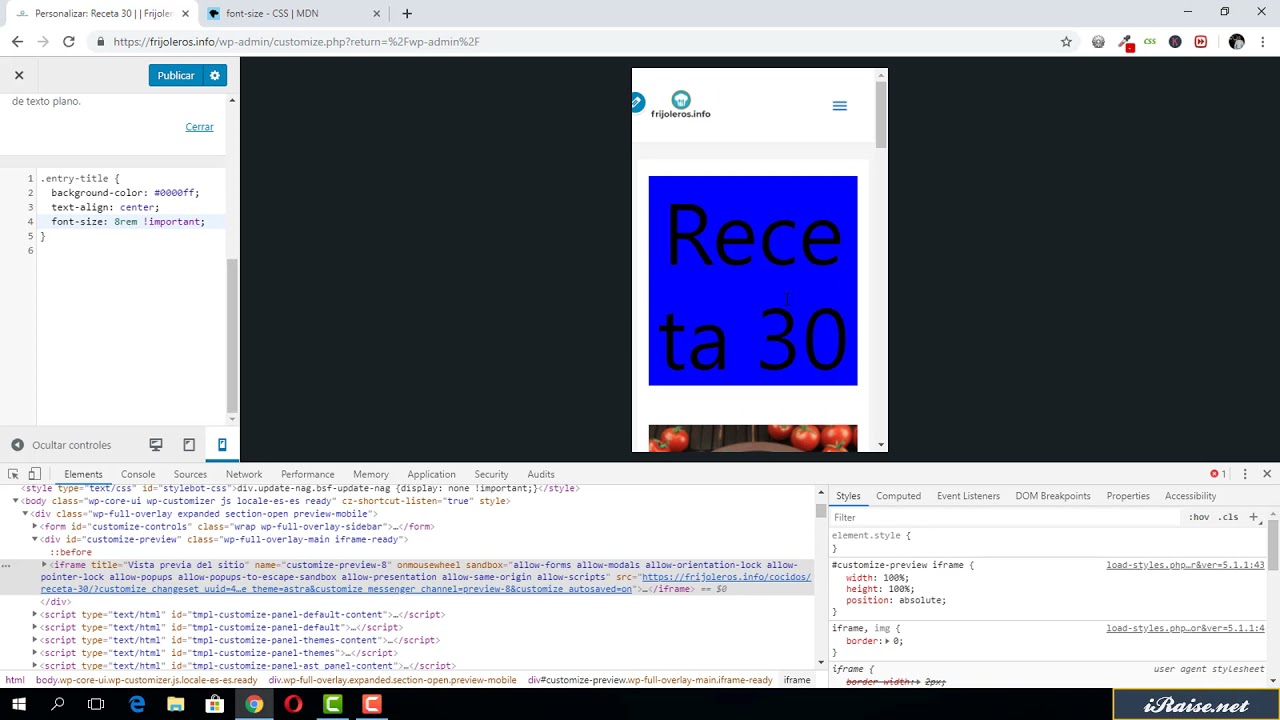The image size is (1280, 720).
Task: Switch to the Accessibility tab
Action: pyautogui.click(x=1190, y=496)
